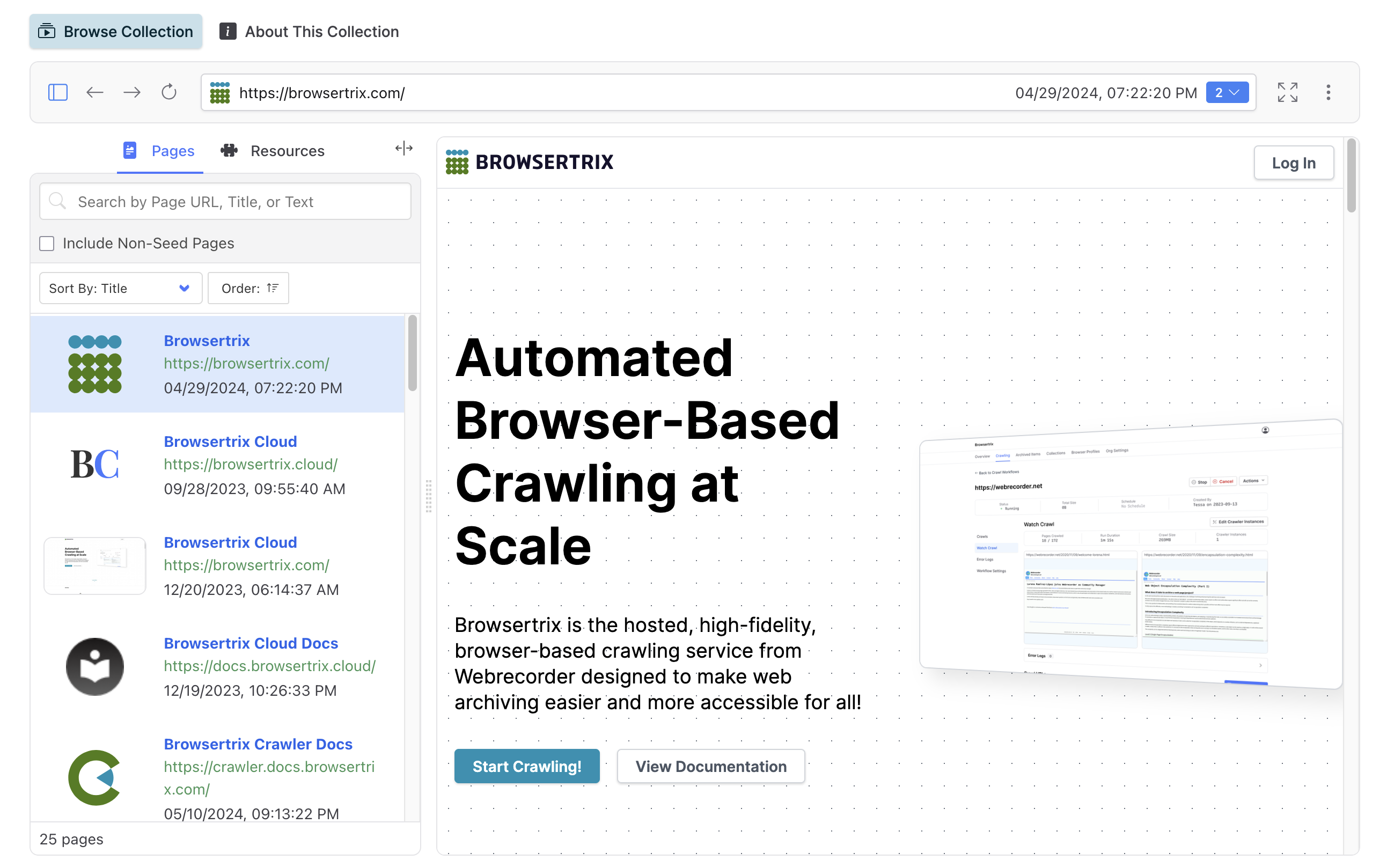The height and width of the screenshot is (868, 1387).
Task: Switch to Browse Collection tab
Action: 116,31
